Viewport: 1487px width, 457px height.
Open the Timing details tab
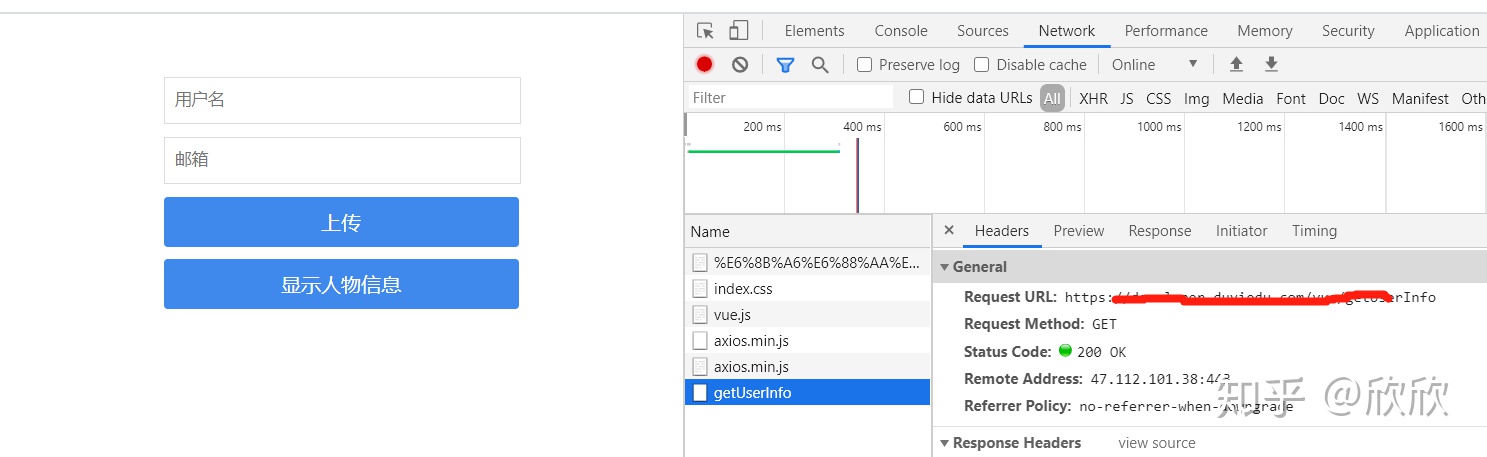click(1314, 230)
